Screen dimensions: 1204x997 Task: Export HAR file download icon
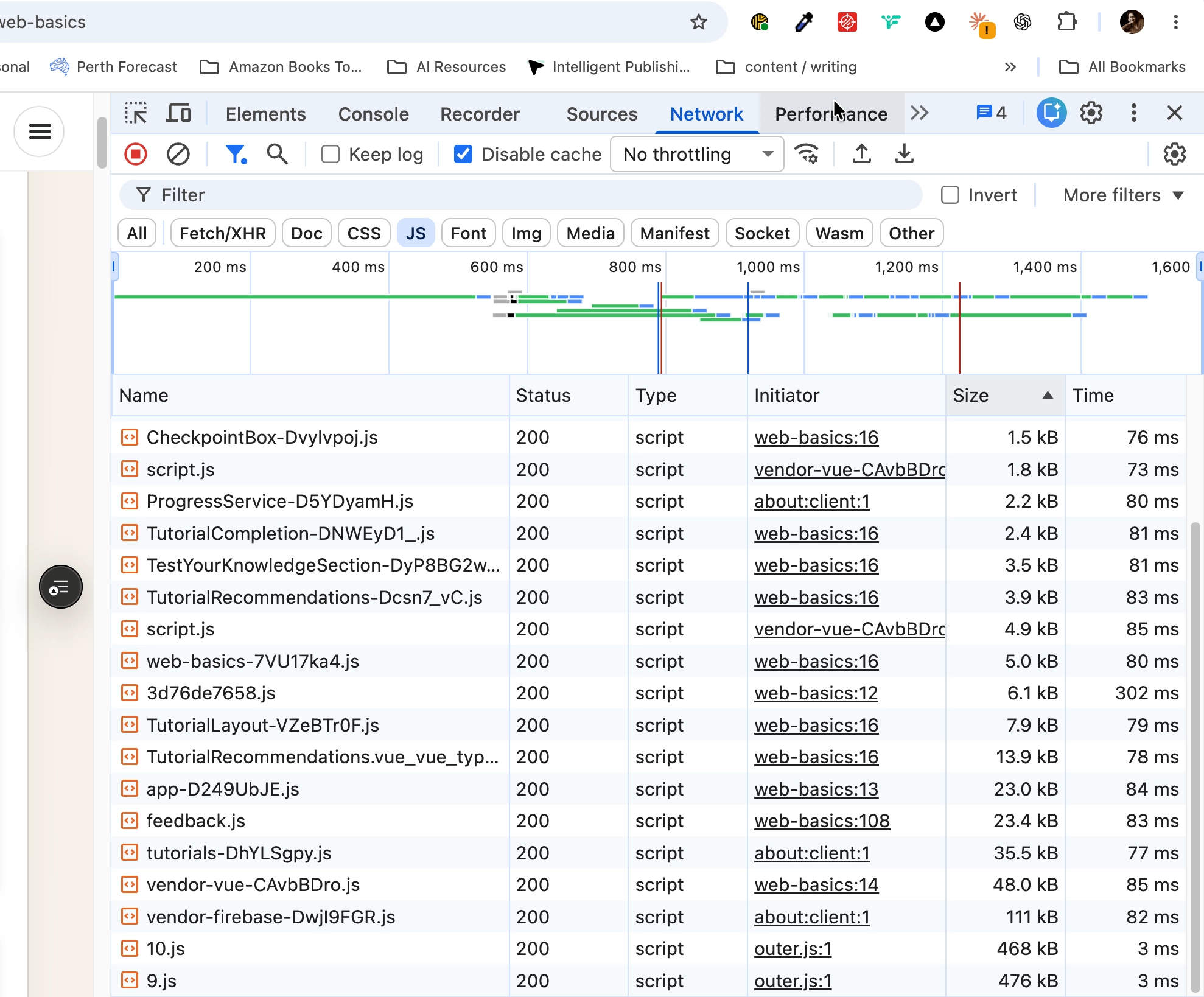(904, 154)
